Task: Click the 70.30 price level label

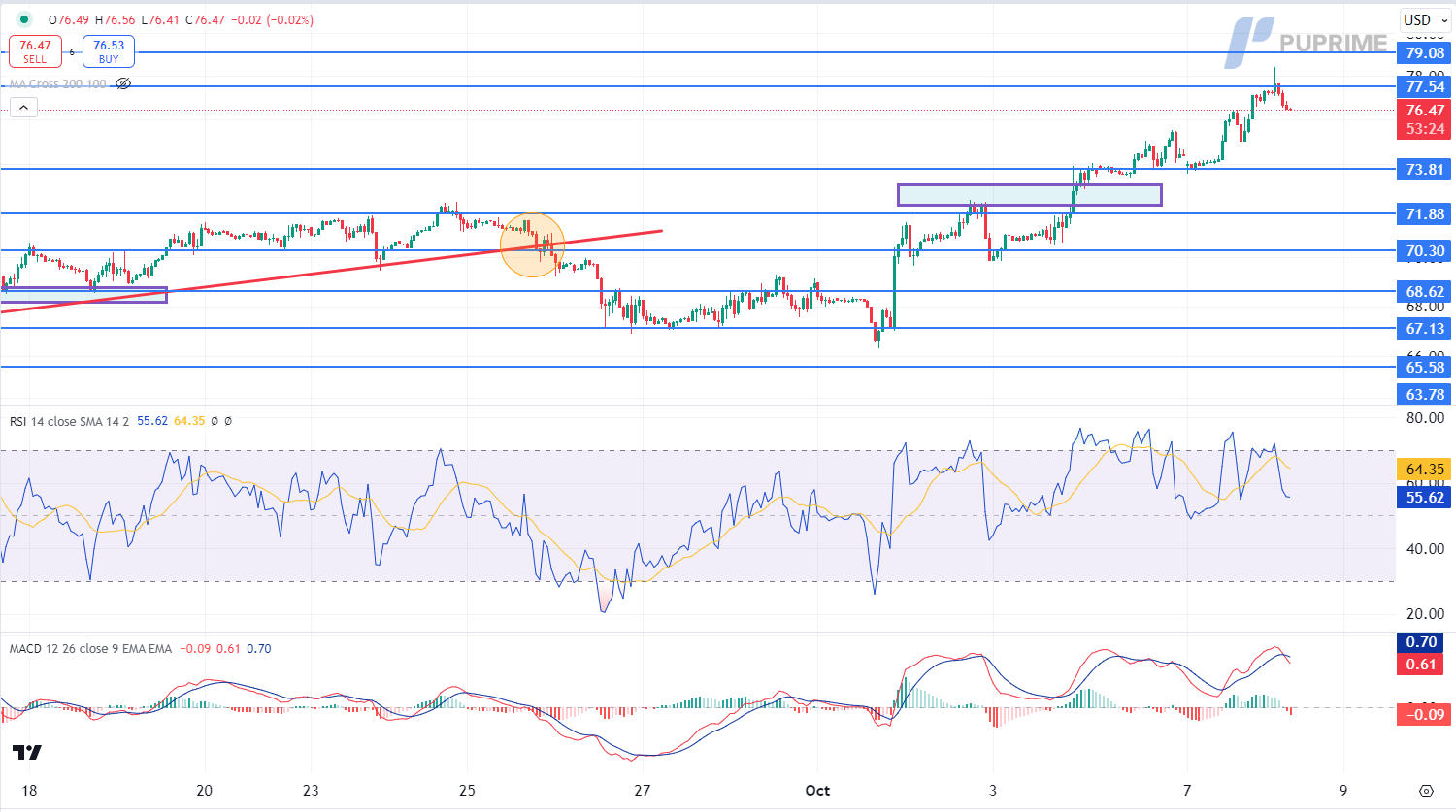Action: click(x=1424, y=250)
